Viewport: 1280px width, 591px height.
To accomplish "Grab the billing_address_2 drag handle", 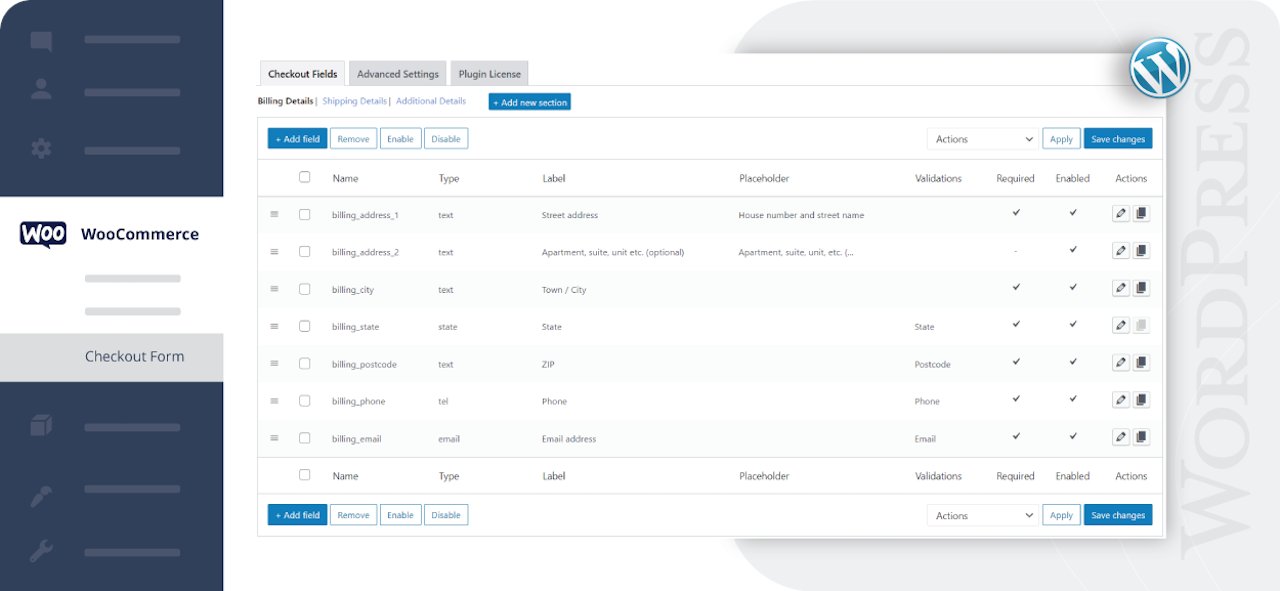I will (274, 250).
